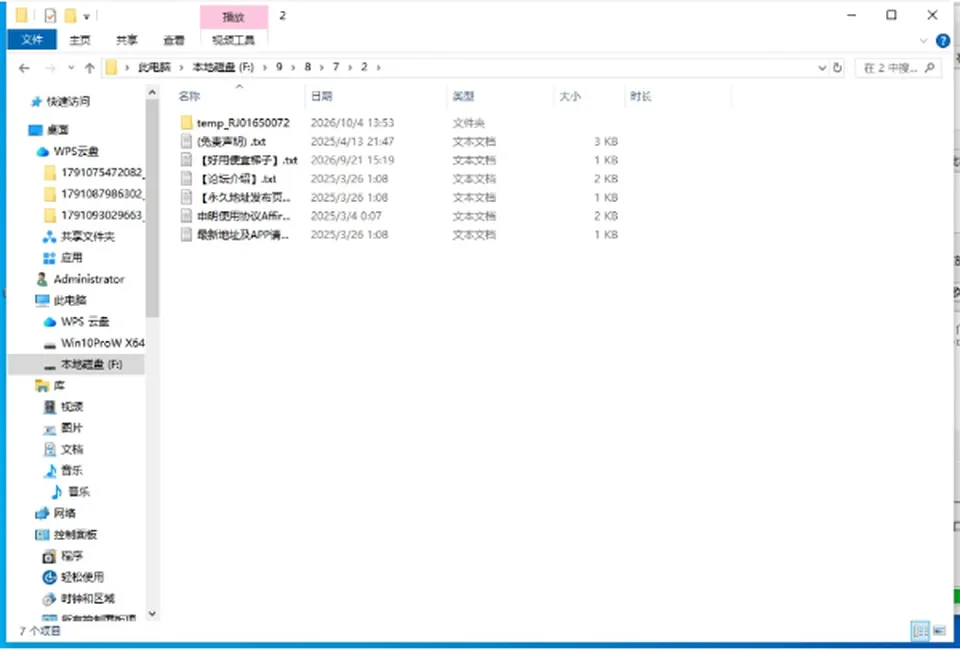Sort files by the 名称 column header

pyautogui.click(x=240, y=97)
